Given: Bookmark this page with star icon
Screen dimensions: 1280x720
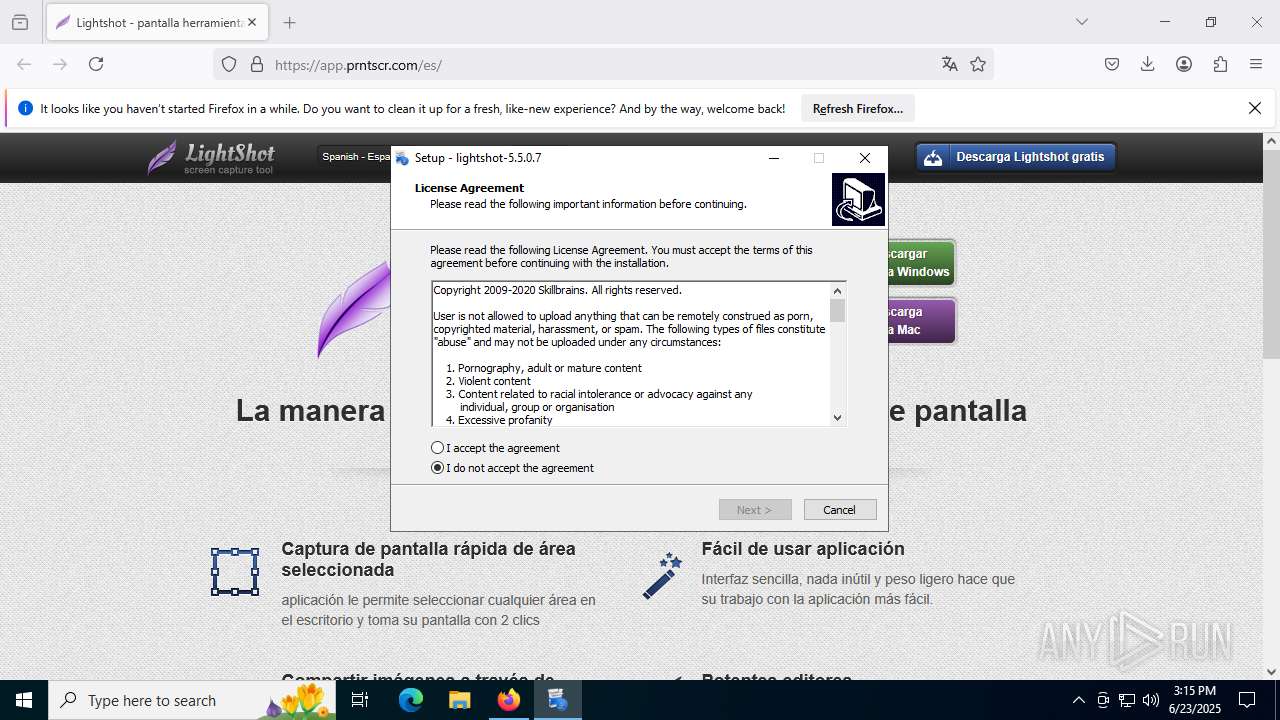Looking at the screenshot, I should 978,64.
